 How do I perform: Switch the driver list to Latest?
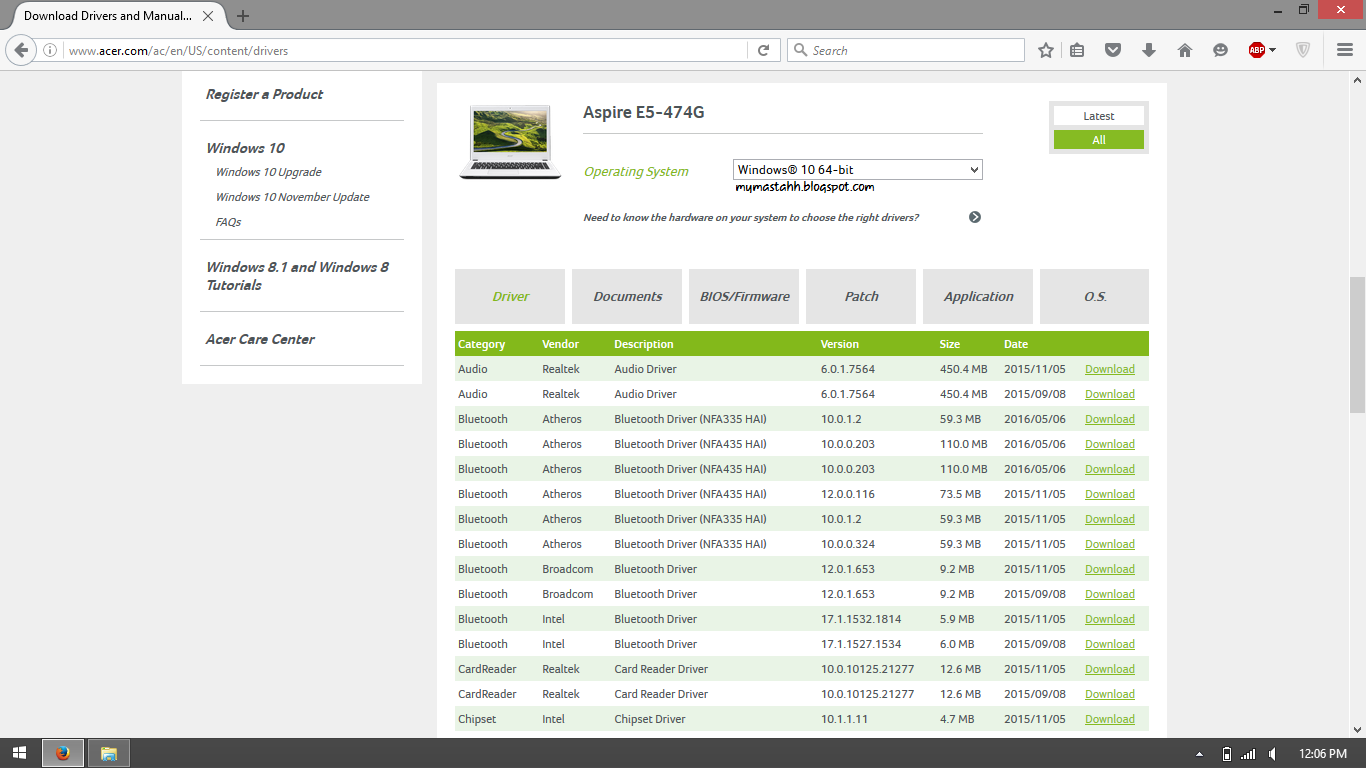(x=1098, y=116)
